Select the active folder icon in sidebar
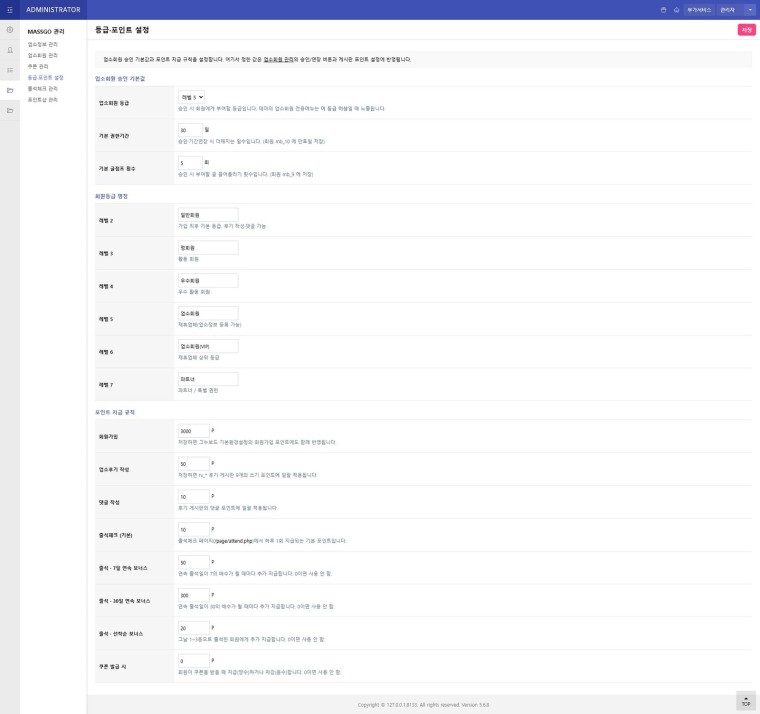This screenshot has height=714, width=760. (x=10, y=90)
